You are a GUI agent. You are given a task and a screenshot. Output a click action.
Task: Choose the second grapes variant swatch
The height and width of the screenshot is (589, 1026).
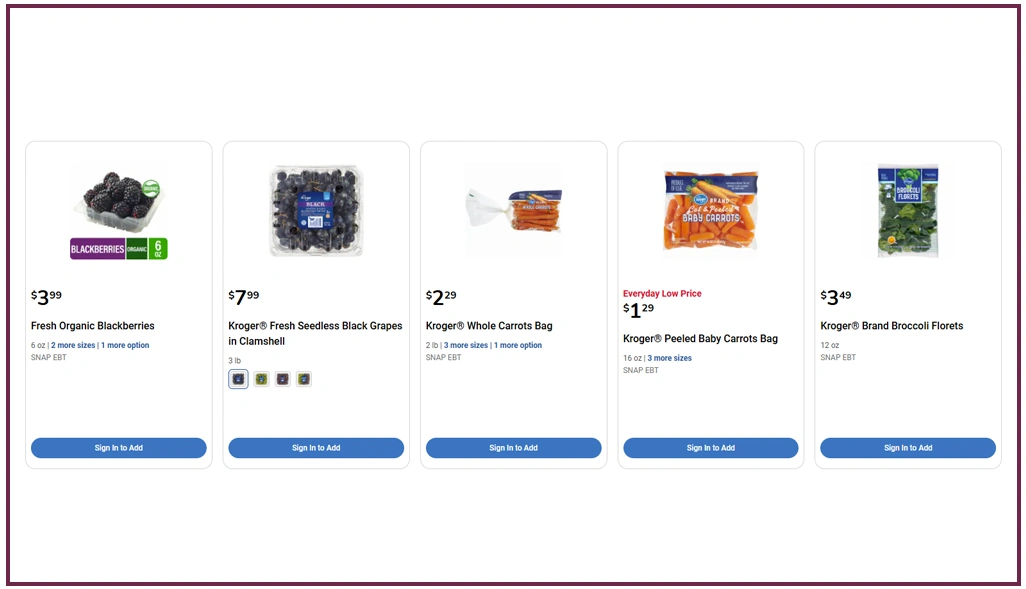(x=261, y=379)
